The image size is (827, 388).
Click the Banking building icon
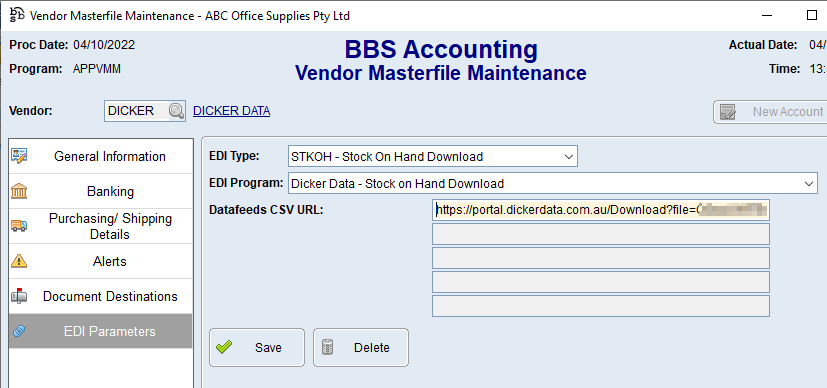(19, 191)
